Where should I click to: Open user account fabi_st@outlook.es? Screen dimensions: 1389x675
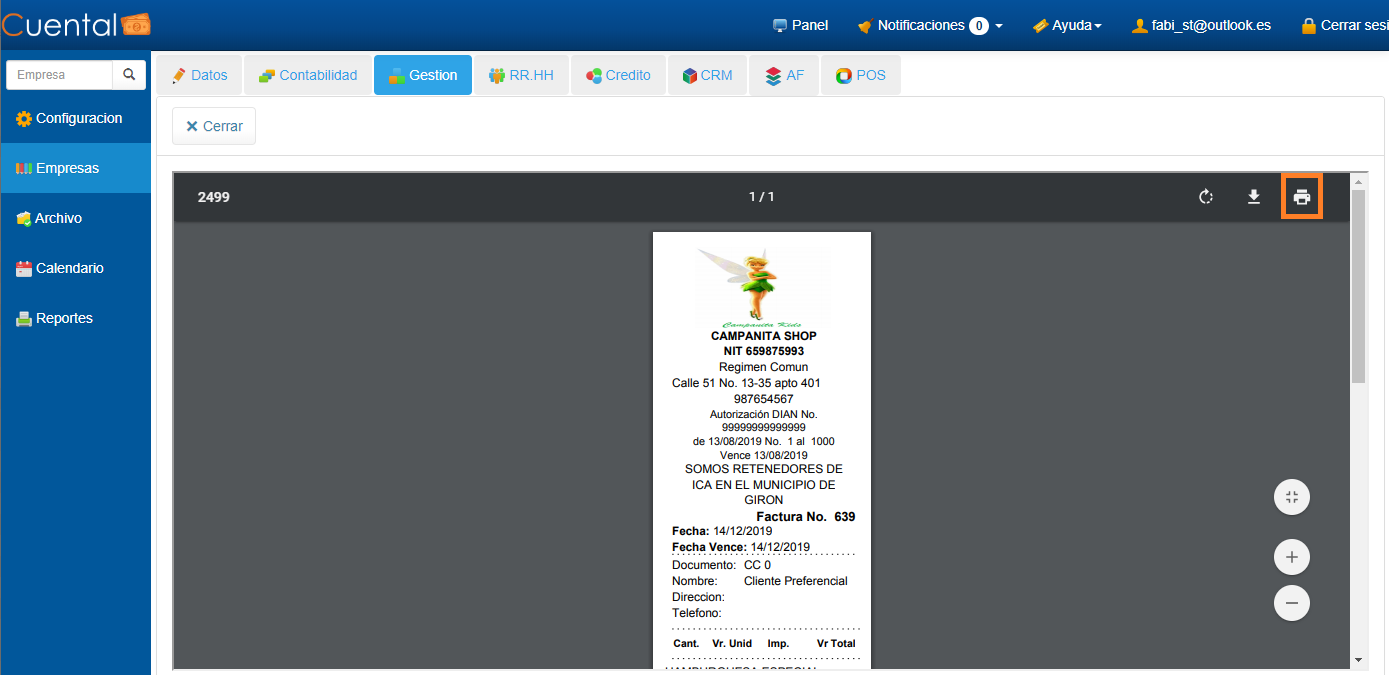tap(1201, 25)
